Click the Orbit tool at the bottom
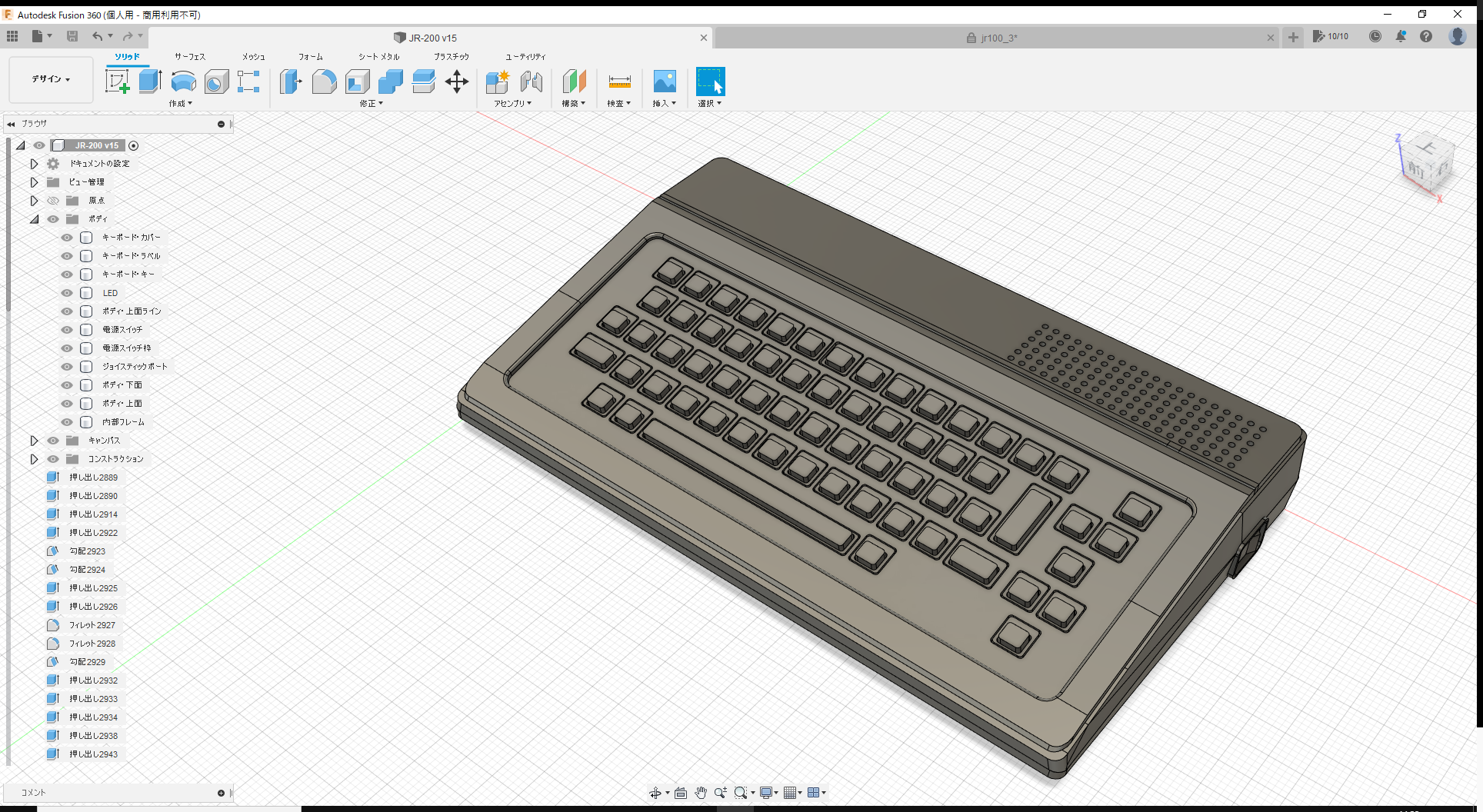This screenshot has width=1483, height=812. [x=657, y=792]
